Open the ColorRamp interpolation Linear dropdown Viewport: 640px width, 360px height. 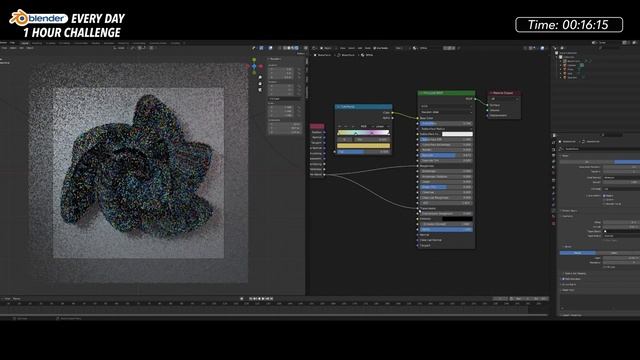(380, 127)
